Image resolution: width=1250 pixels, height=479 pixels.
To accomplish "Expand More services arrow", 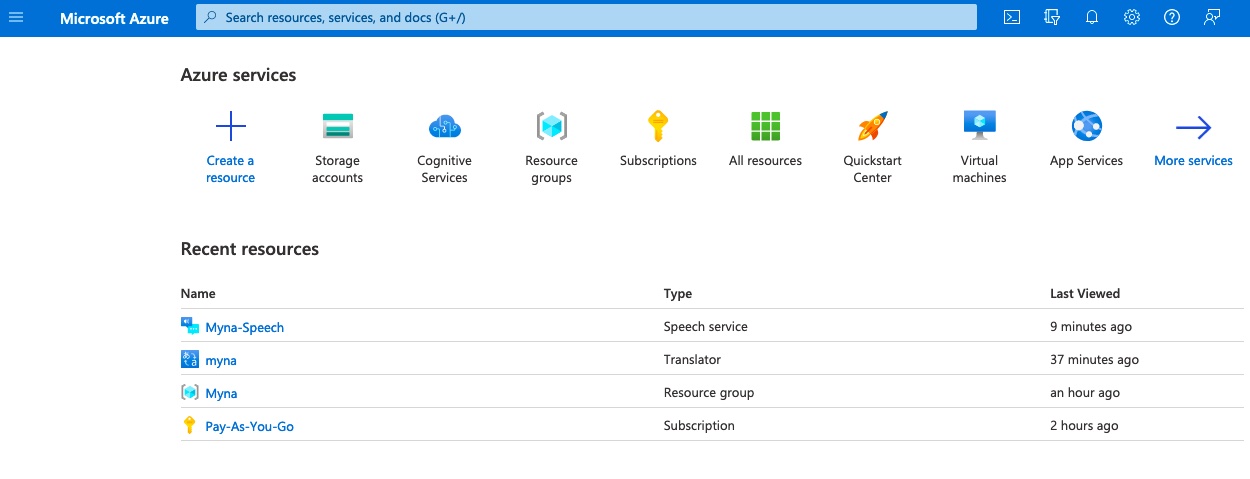I will (x=1193, y=127).
